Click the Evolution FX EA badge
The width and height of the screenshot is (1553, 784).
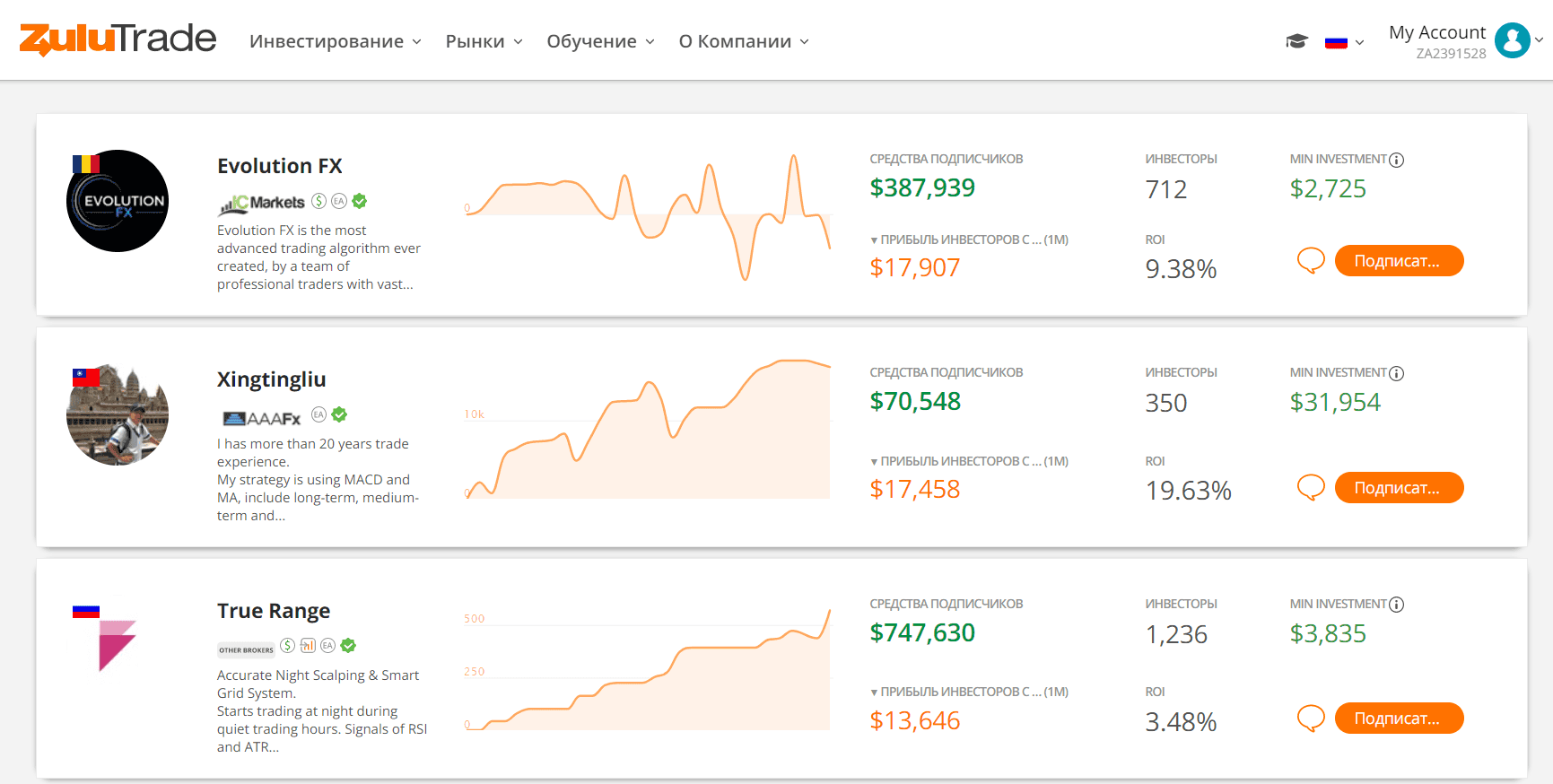pos(339,201)
